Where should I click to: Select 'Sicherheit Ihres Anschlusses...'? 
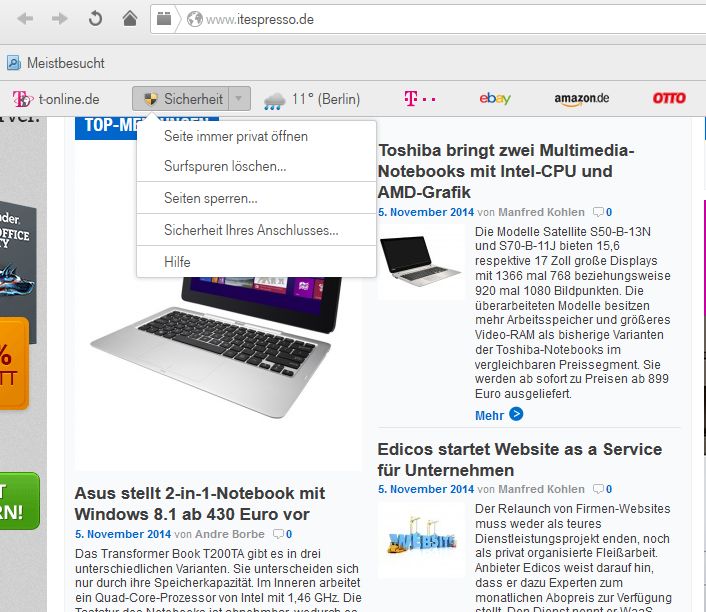pos(256,230)
